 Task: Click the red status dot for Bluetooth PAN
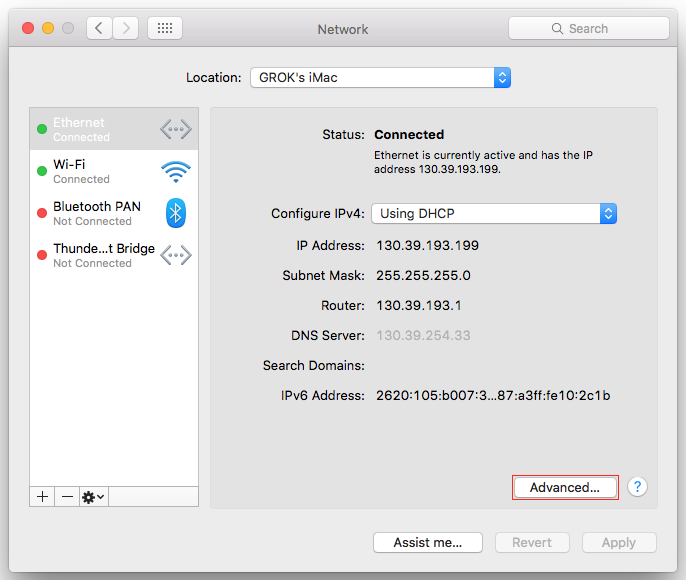point(42,213)
